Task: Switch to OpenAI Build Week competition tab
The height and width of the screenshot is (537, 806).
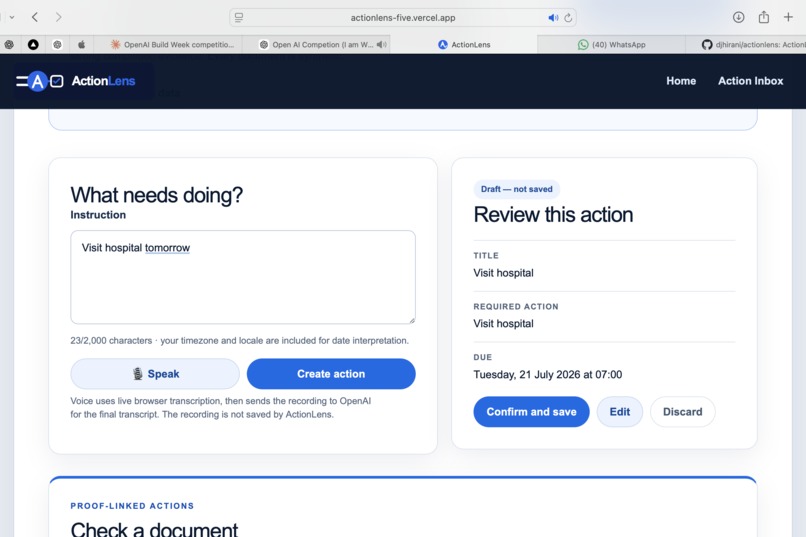Action: point(172,45)
